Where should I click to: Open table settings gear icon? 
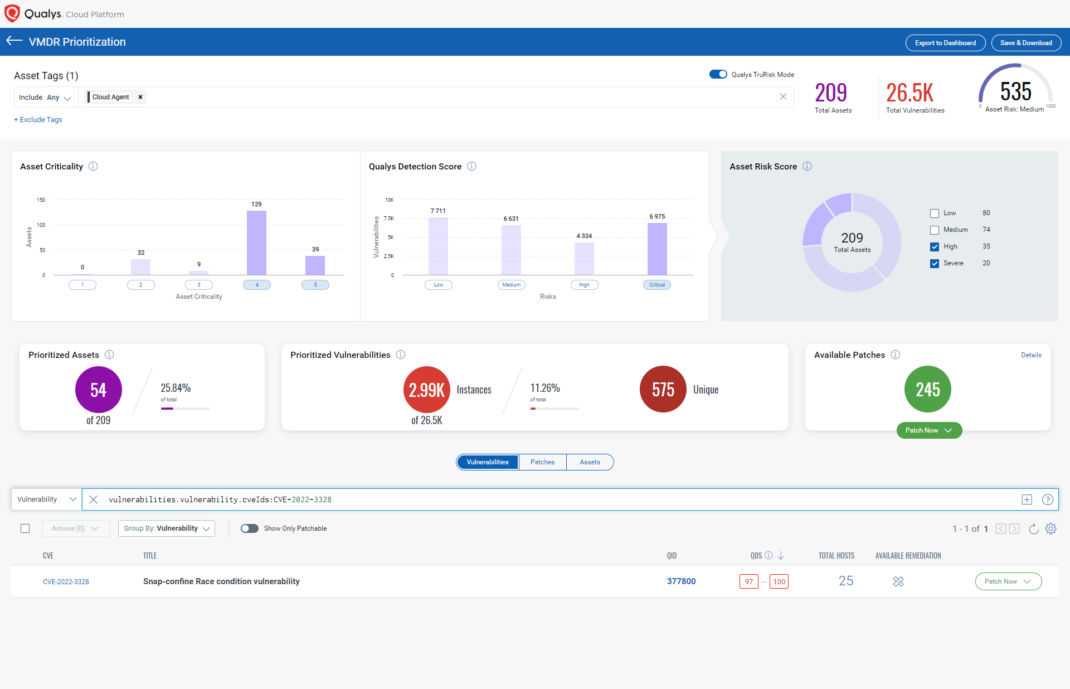click(x=1050, y=528)
